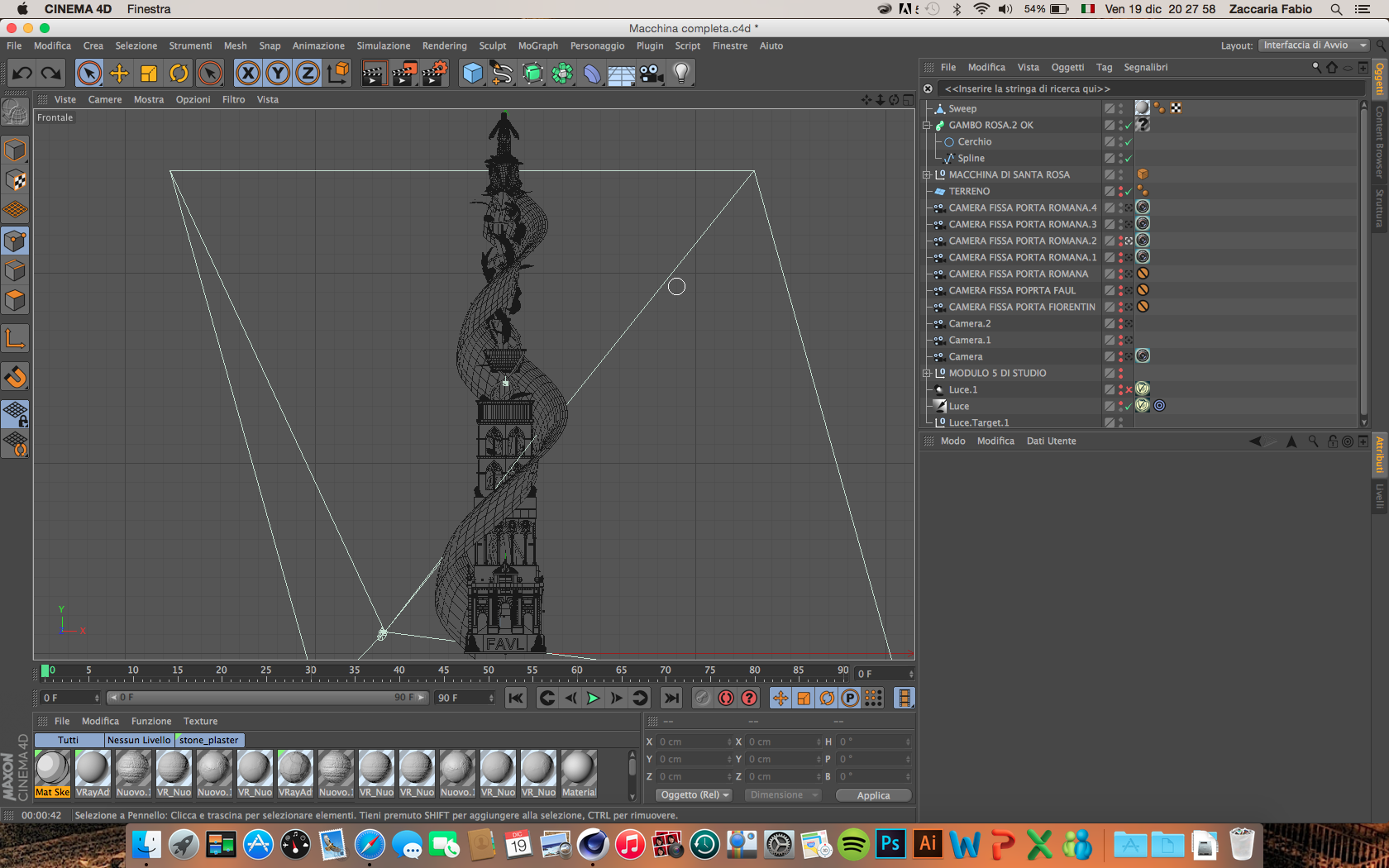This screenshot has height=868, width=1389.
Task: Toggle X axis lock
Action: coord(248,74)
